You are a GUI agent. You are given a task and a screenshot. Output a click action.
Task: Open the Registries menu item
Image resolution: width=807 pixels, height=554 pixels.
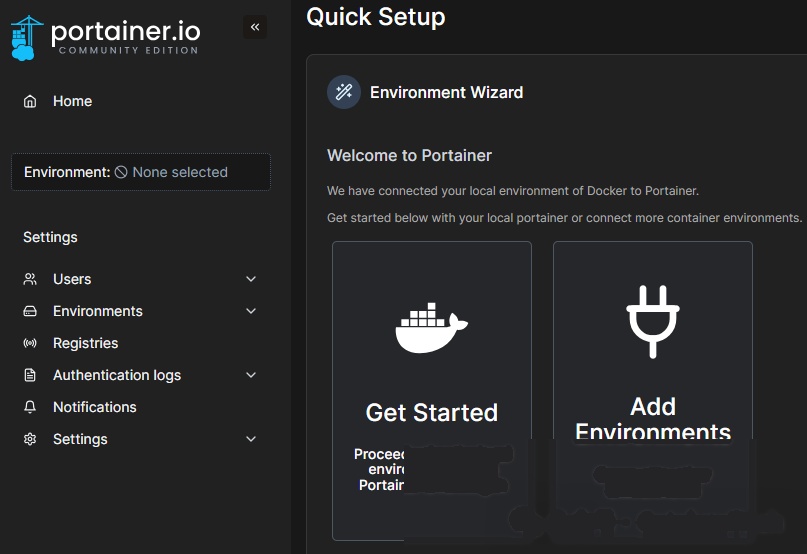(85, 343)
